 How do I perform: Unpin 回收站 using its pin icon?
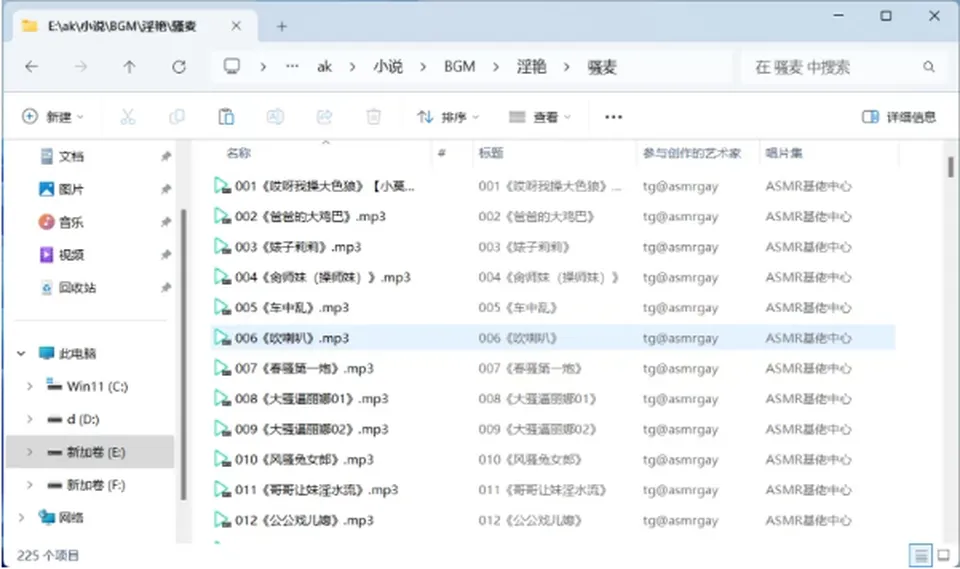click(166, 288)
